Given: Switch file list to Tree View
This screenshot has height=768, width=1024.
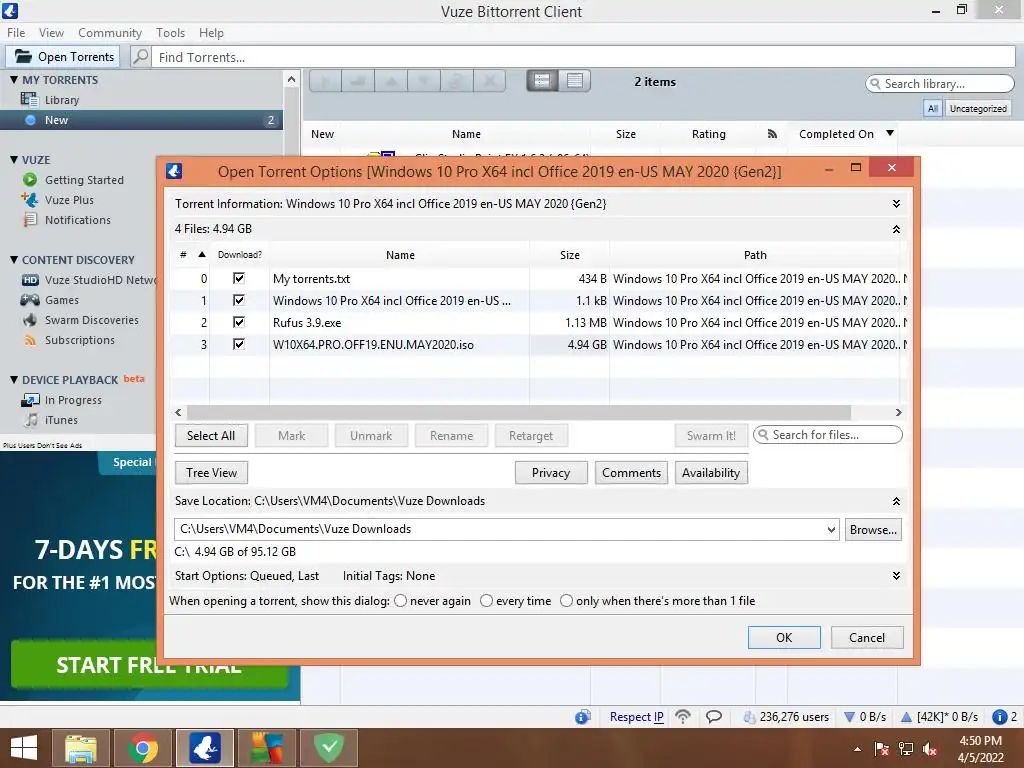Looking at the screenshot, I should tap(211, 473).
